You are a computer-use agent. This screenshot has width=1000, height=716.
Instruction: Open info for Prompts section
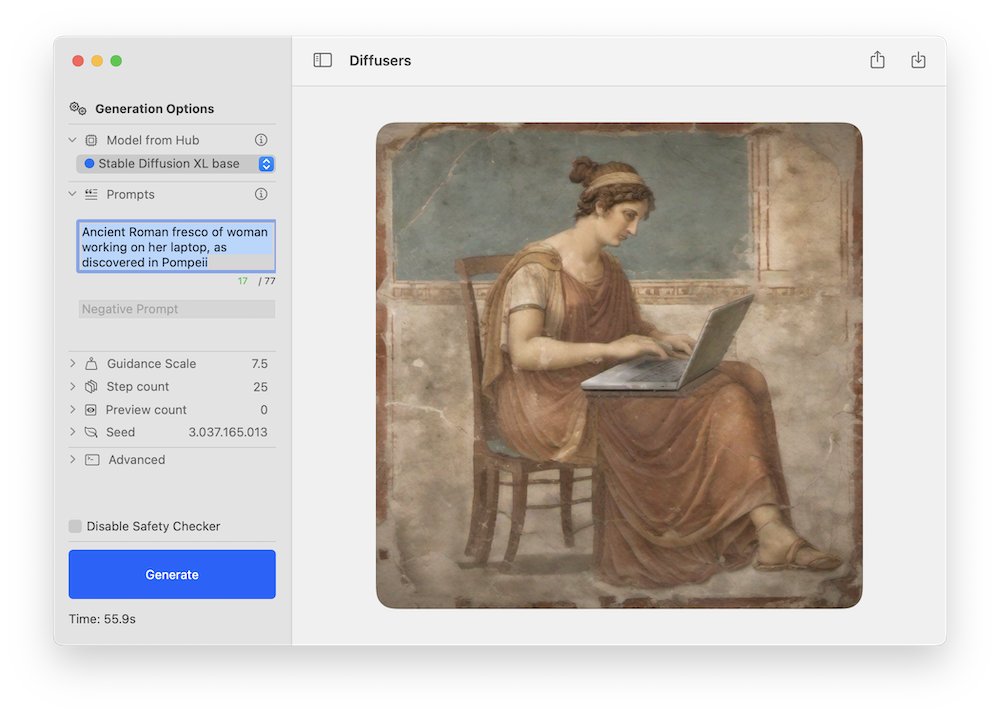(x=261, y=194)
